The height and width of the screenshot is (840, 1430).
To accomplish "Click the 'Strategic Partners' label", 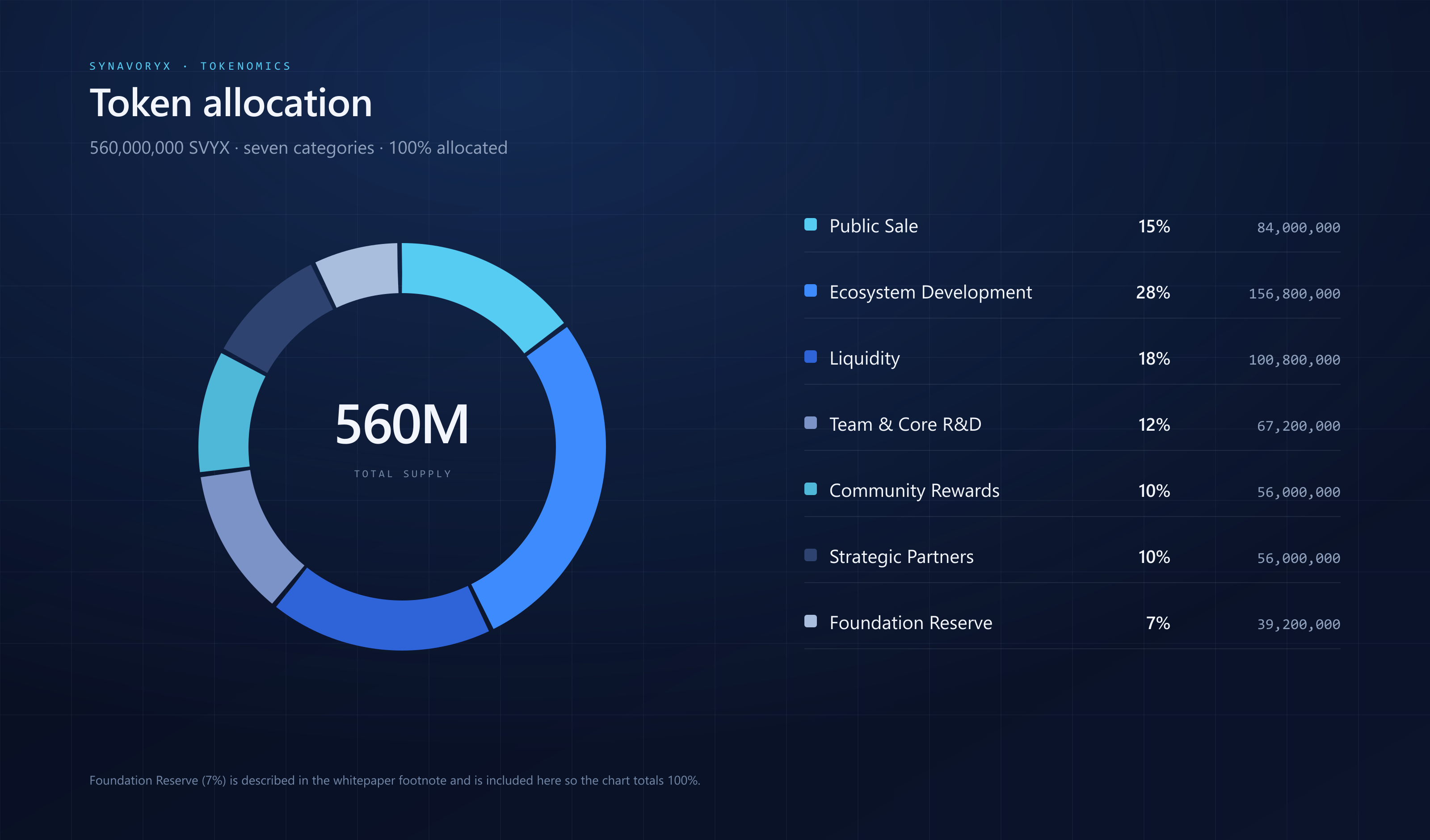I will tap(901, 557).
